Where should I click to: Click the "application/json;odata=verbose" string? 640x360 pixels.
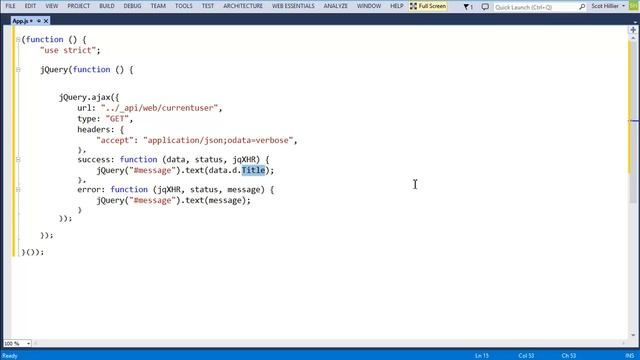[218, 140]
